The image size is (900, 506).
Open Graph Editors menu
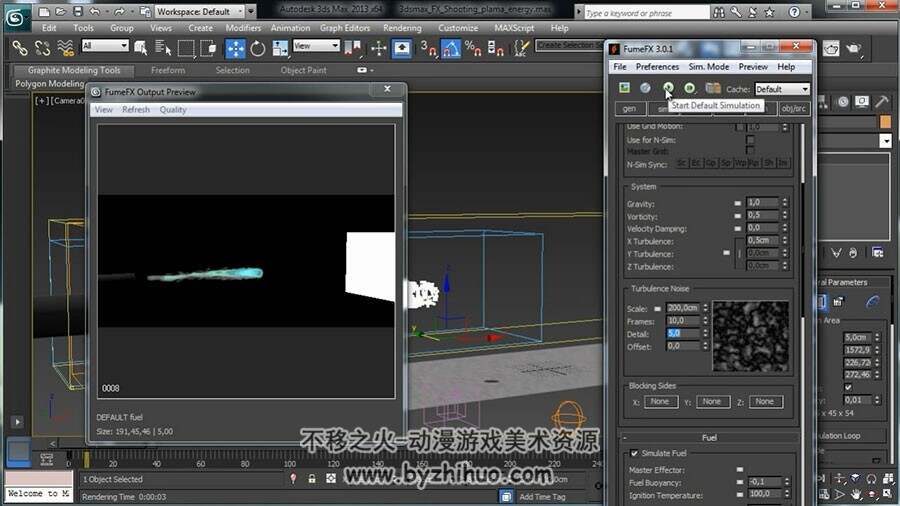[x=345, y=28]
